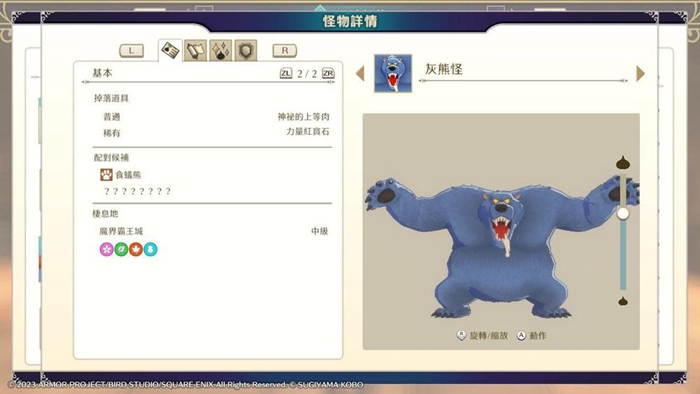This screenshot has height=394, width=700.
Task: Open the shield resistance tab icon
Action: point(246,50)
